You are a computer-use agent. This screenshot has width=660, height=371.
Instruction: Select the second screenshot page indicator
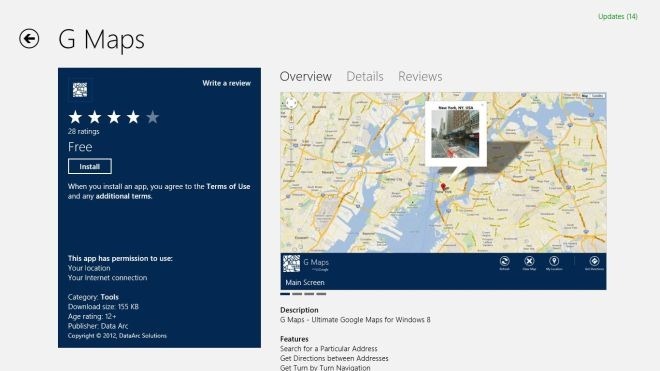[x=297, y=294]
